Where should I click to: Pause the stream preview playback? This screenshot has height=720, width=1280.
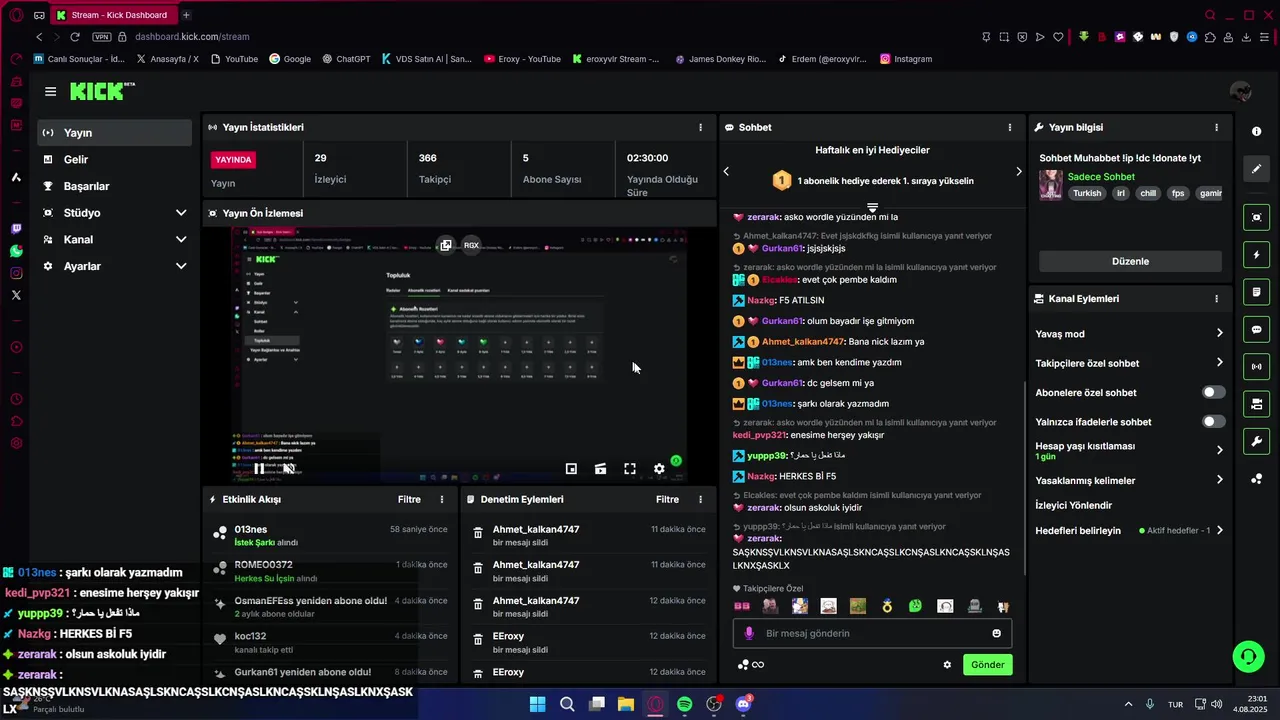tap(259, 468)
